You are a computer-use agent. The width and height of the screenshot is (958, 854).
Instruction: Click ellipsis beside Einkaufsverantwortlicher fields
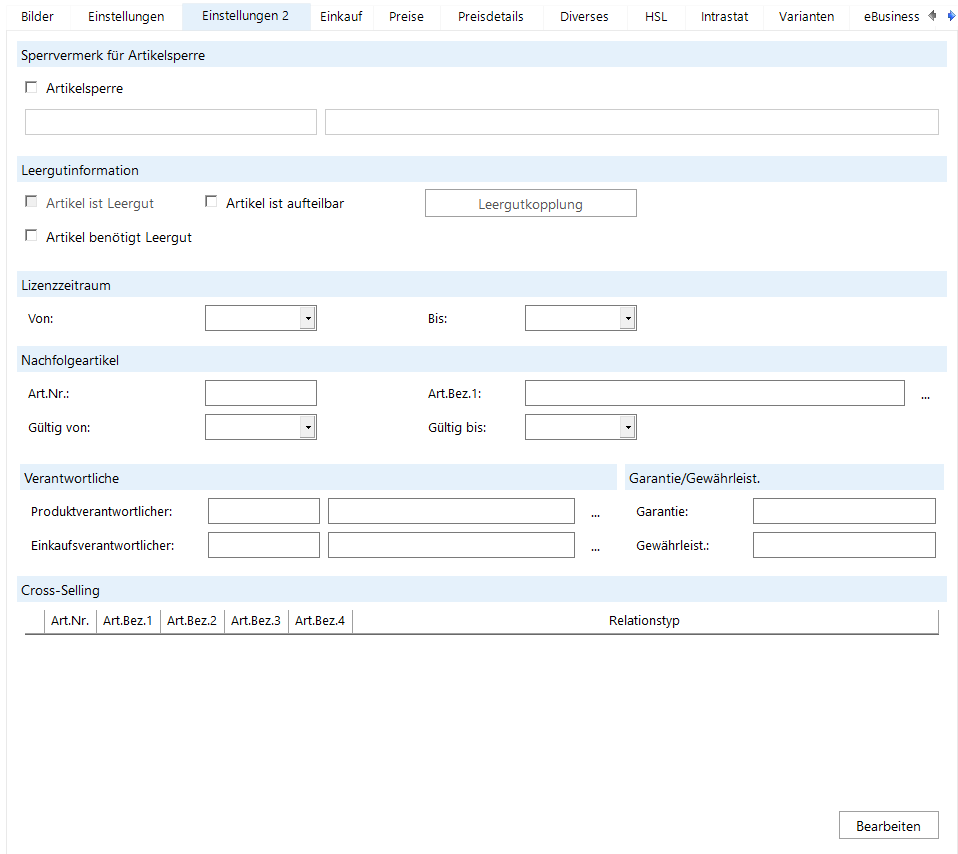tap(595, 546)
